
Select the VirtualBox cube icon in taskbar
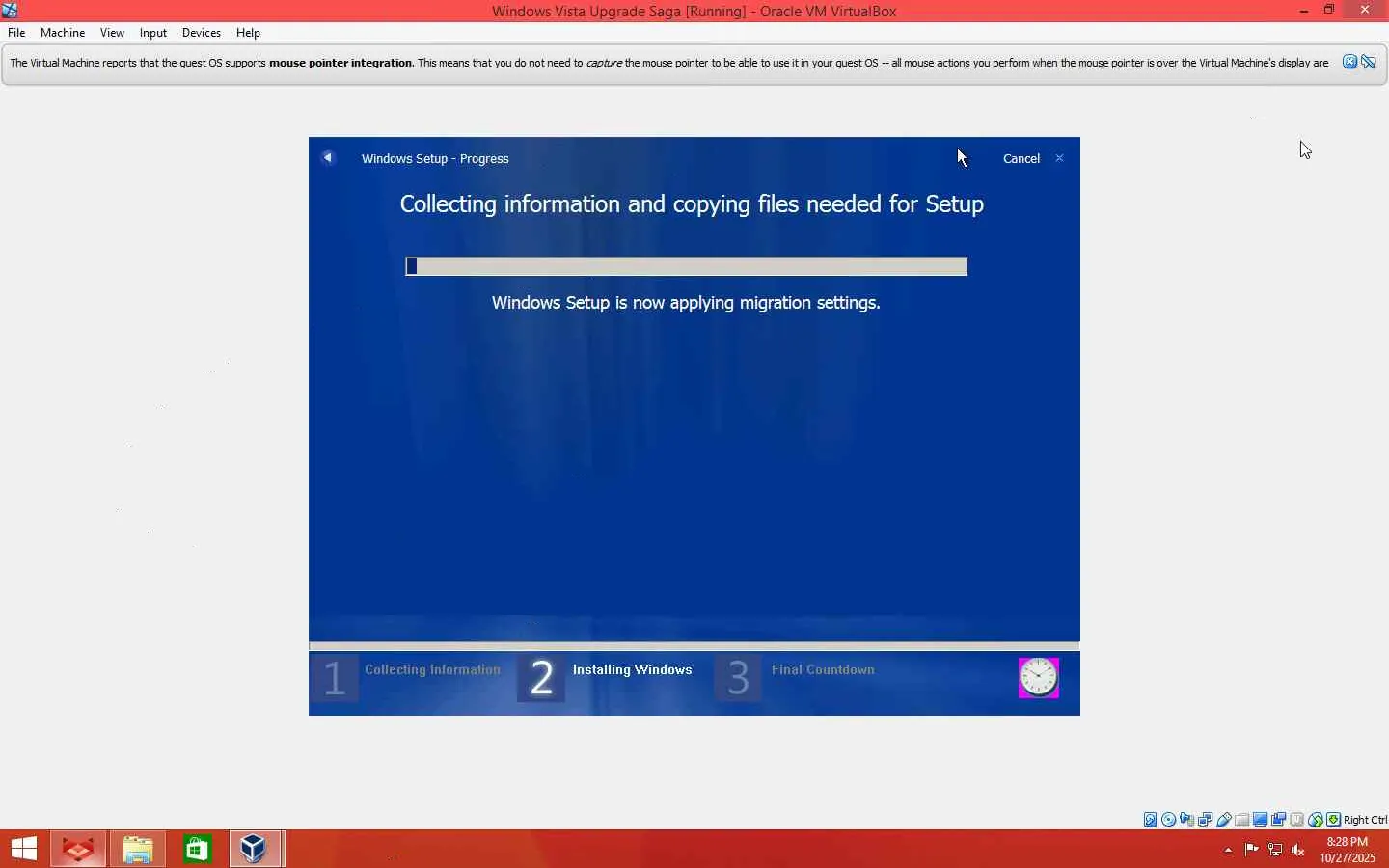[255, 849]
